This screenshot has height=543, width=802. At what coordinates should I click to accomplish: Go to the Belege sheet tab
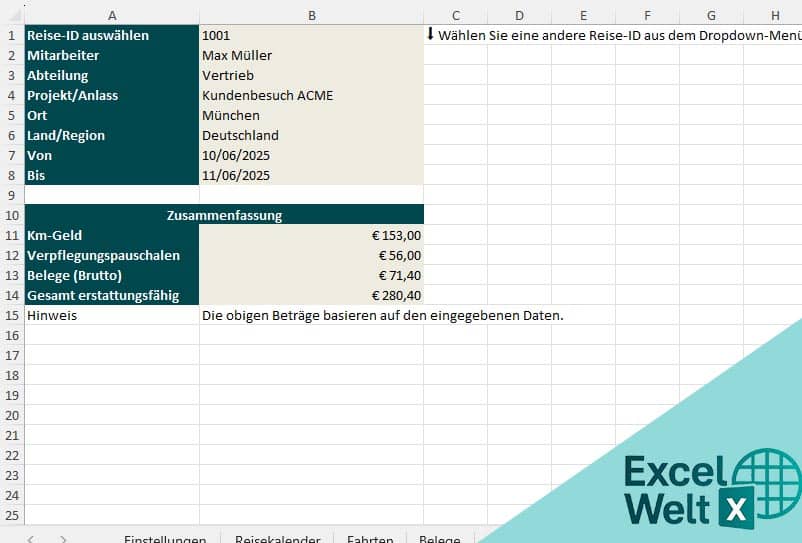[x=440, y=539]
